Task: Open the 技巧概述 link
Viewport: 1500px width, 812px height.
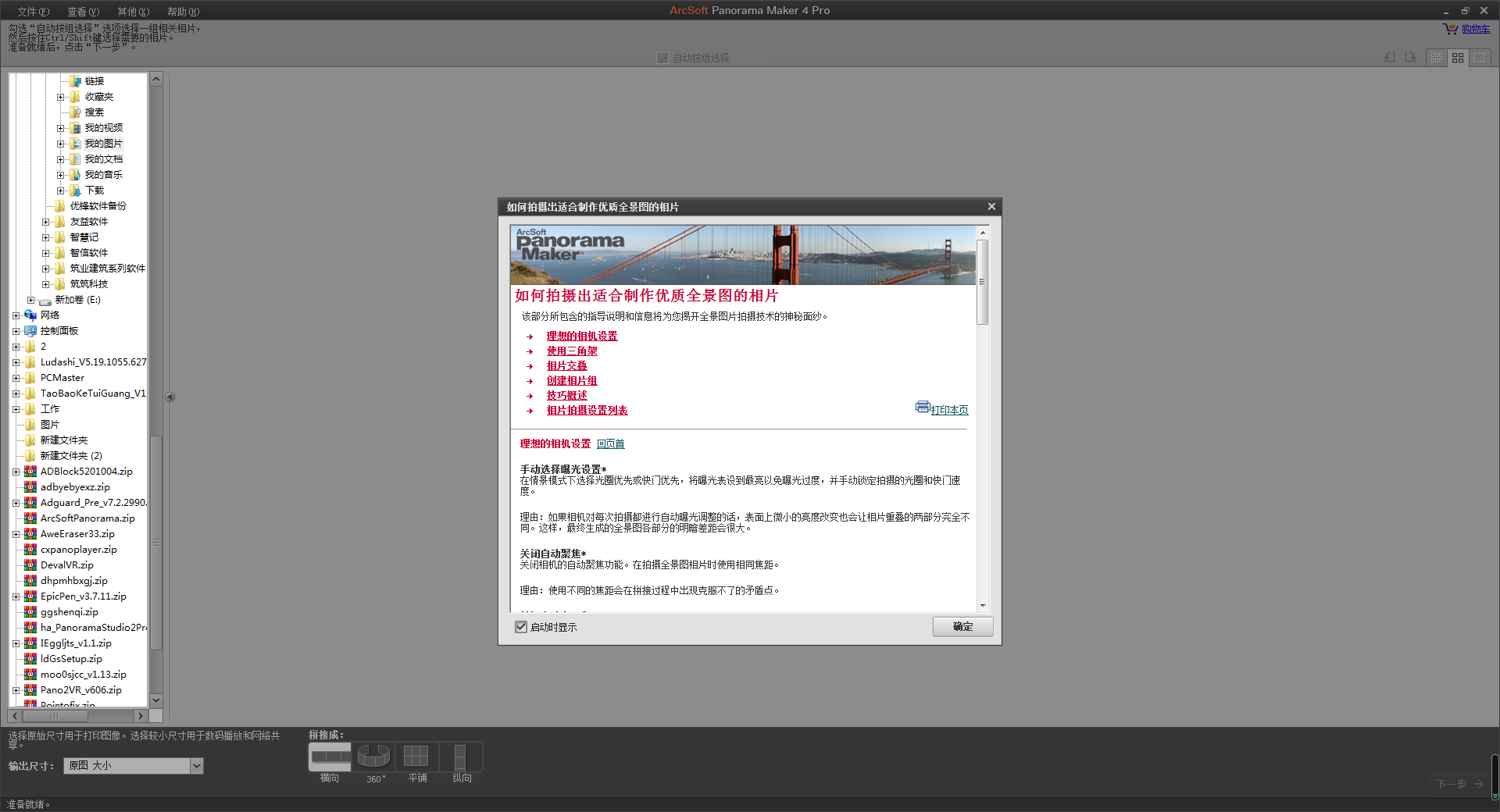Action: click(566, 396)
